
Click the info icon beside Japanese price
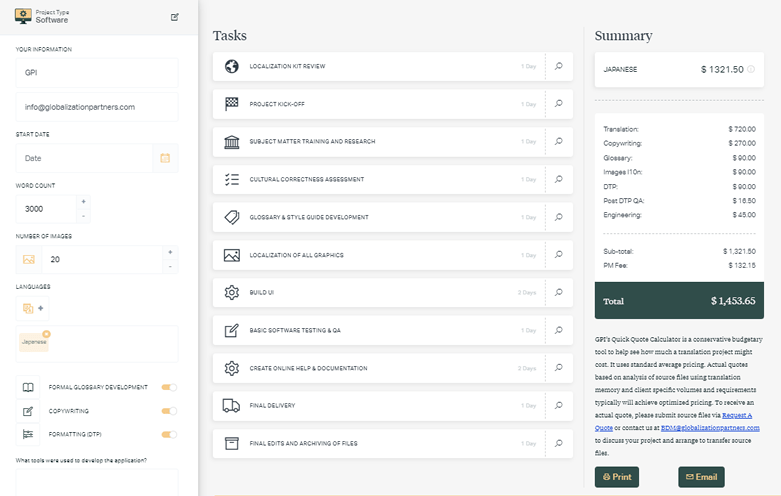coord(751,69)
